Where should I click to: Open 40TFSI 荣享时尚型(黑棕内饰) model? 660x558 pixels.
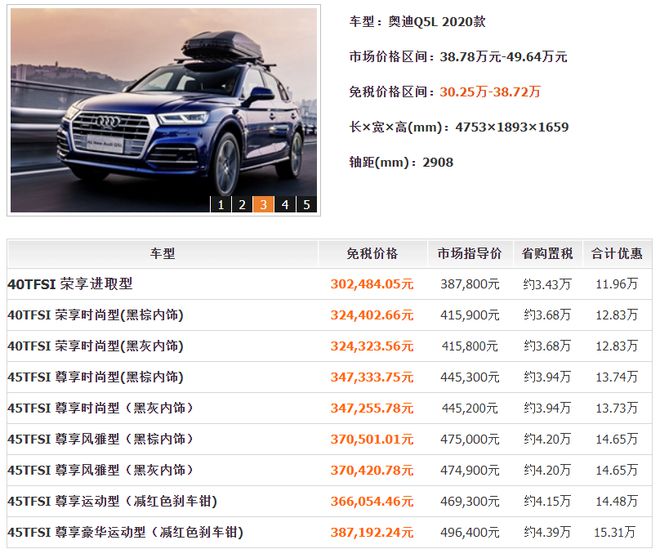(x=96, y=315)
